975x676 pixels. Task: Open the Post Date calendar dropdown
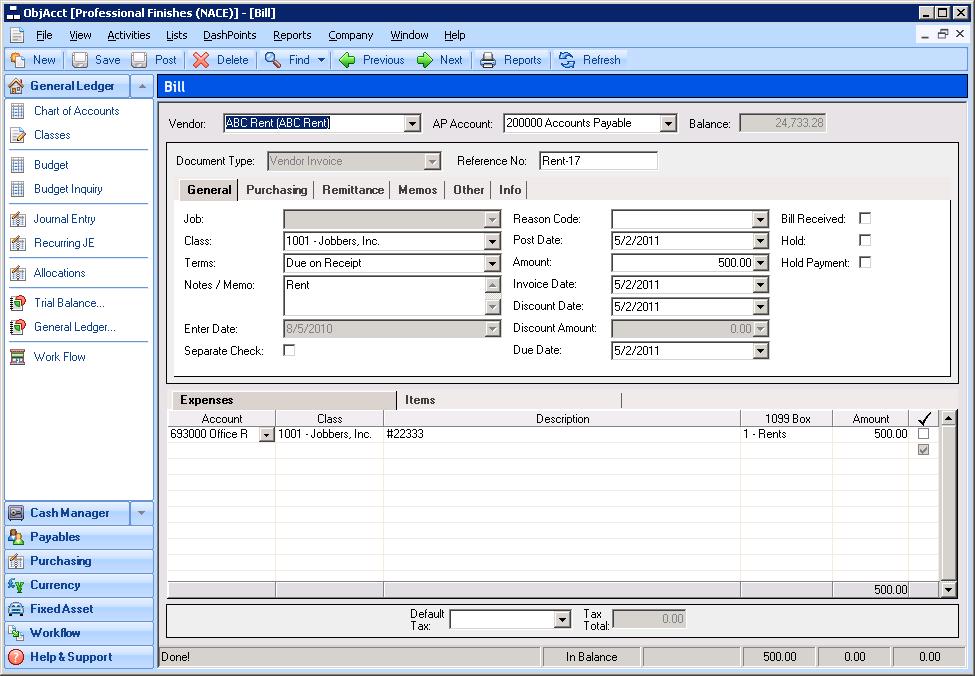pos(760,241)
